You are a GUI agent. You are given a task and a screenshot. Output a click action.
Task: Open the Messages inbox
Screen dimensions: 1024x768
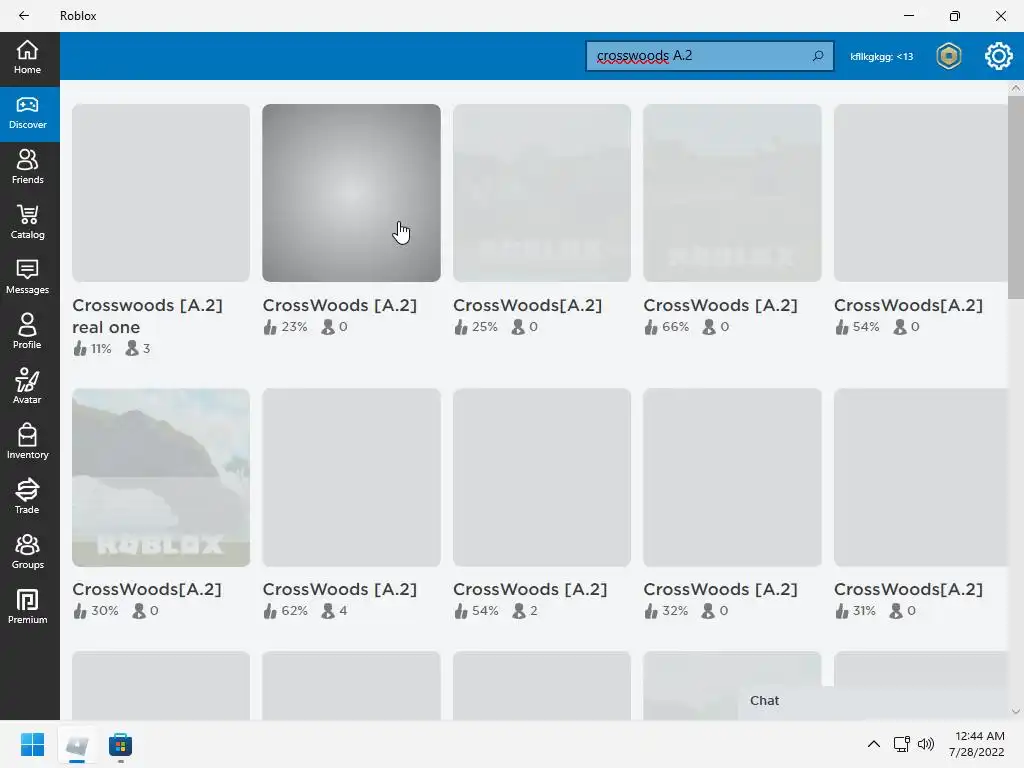(29, 278)
